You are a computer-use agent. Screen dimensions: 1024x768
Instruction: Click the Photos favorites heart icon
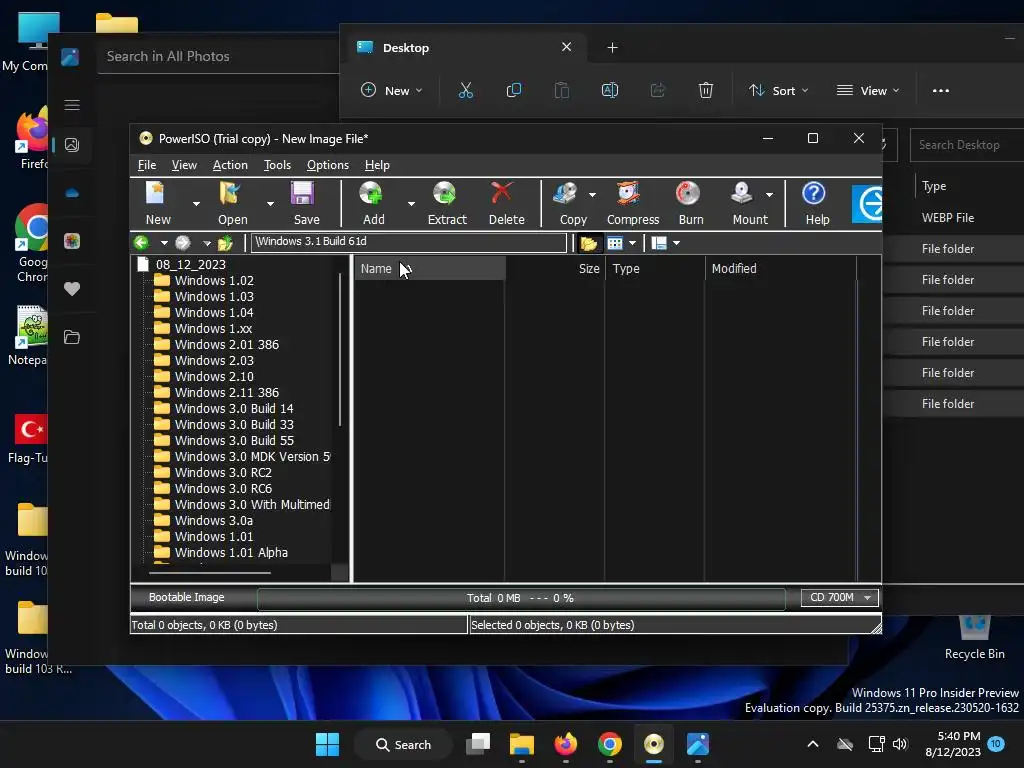click(72, 289)
